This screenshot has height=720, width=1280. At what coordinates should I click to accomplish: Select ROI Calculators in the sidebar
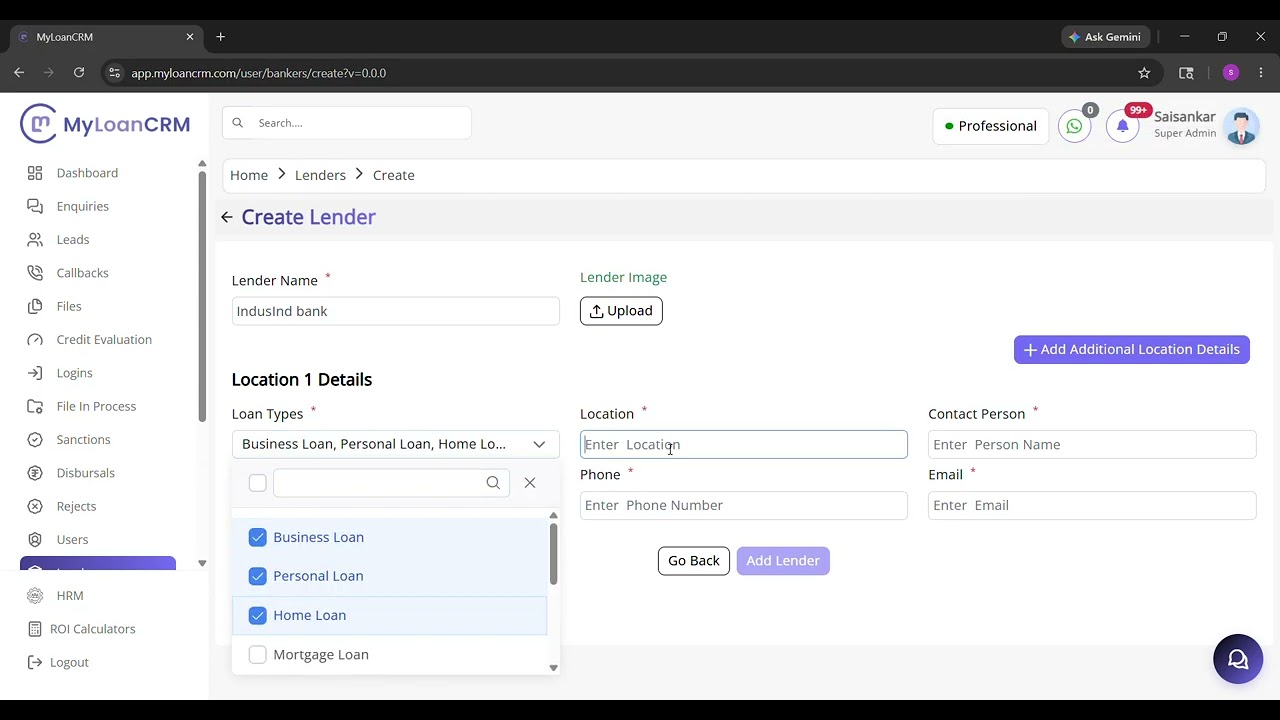coord(93,629)
